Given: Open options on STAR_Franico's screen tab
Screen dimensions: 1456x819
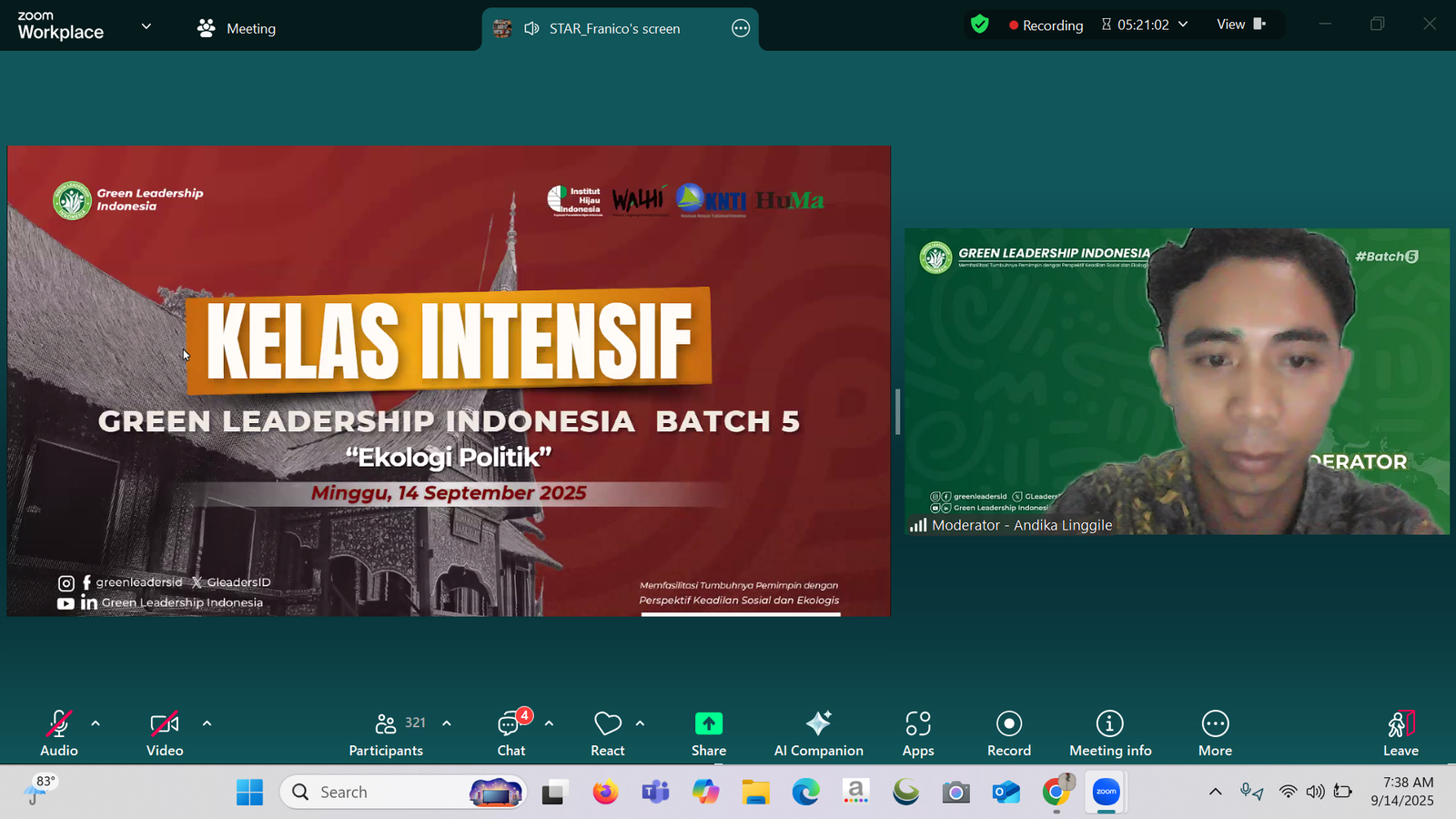Looking at the screenshot, I should coord(740,28).
